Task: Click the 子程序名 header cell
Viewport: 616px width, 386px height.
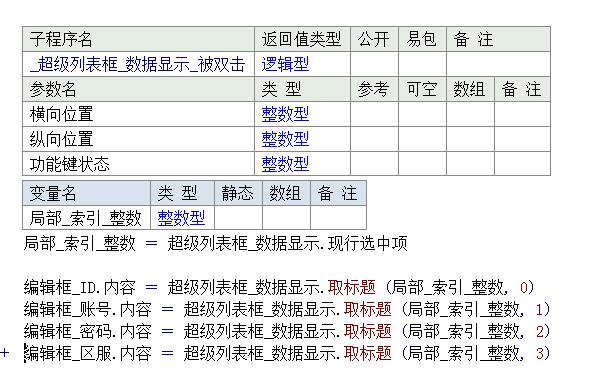Action: [x=138, y=39]
